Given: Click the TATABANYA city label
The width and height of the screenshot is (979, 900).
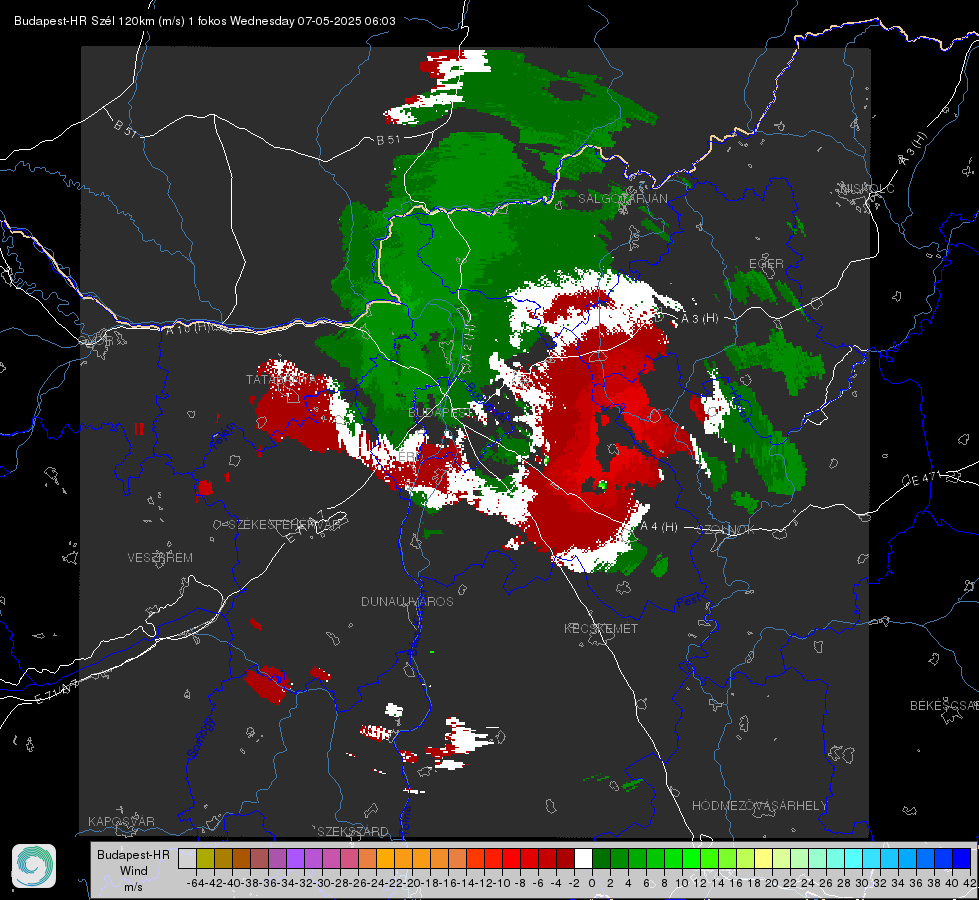Looking at the screenshot, I should click(x=281, y=380).
